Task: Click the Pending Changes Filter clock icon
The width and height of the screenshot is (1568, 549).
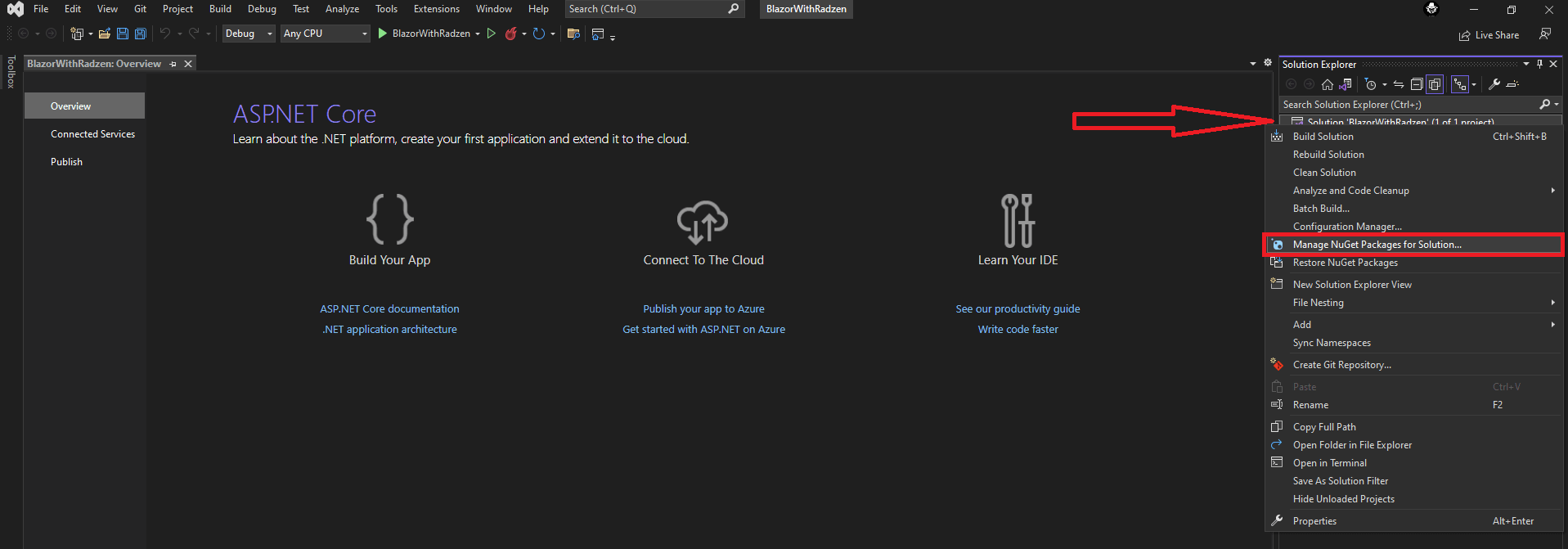Action: click(x=1371, y=84)
